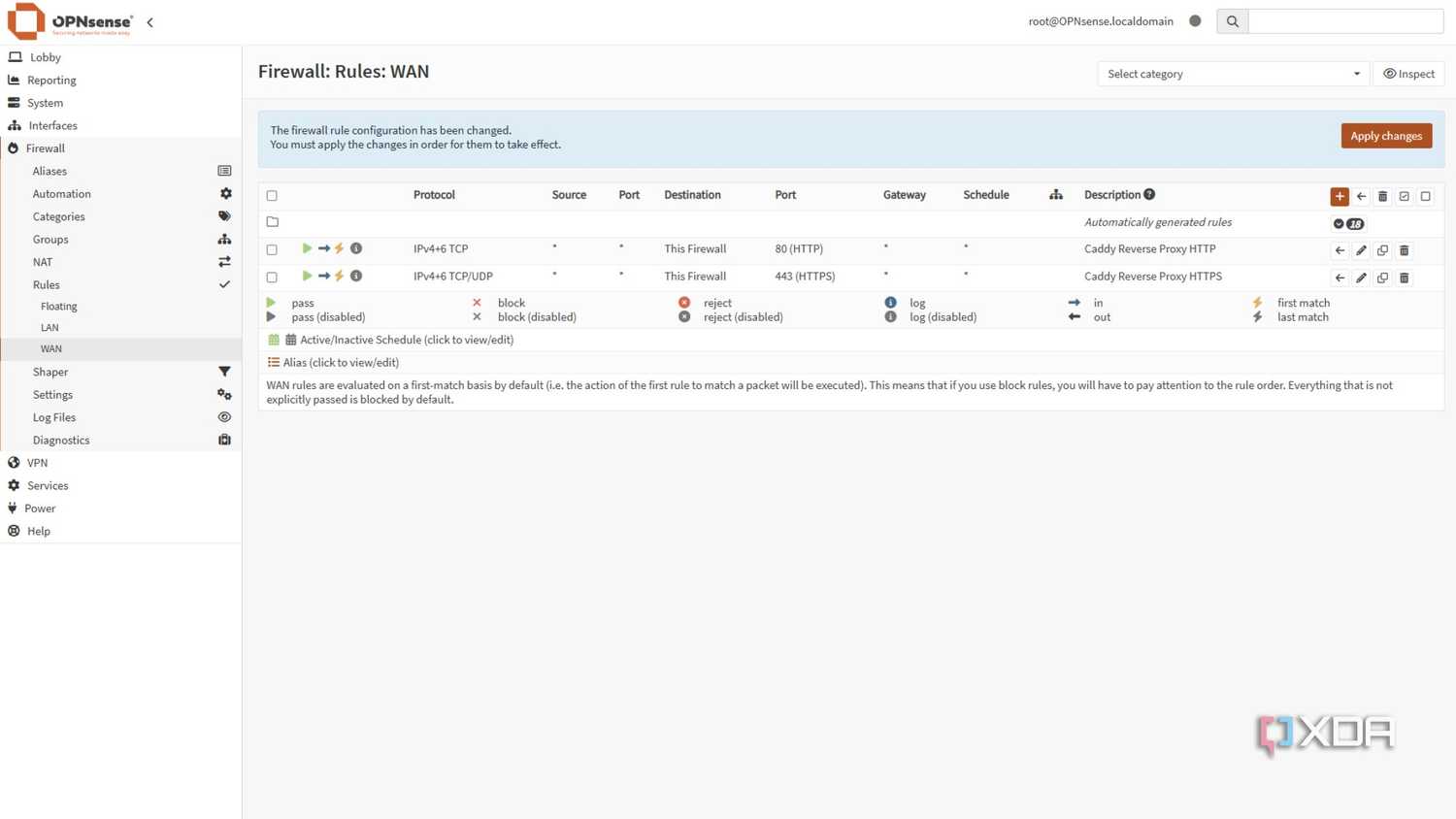The width and height of the screenshot is (1456, 819).
Task: Open the NAT menu item
Action: [120, 262]
